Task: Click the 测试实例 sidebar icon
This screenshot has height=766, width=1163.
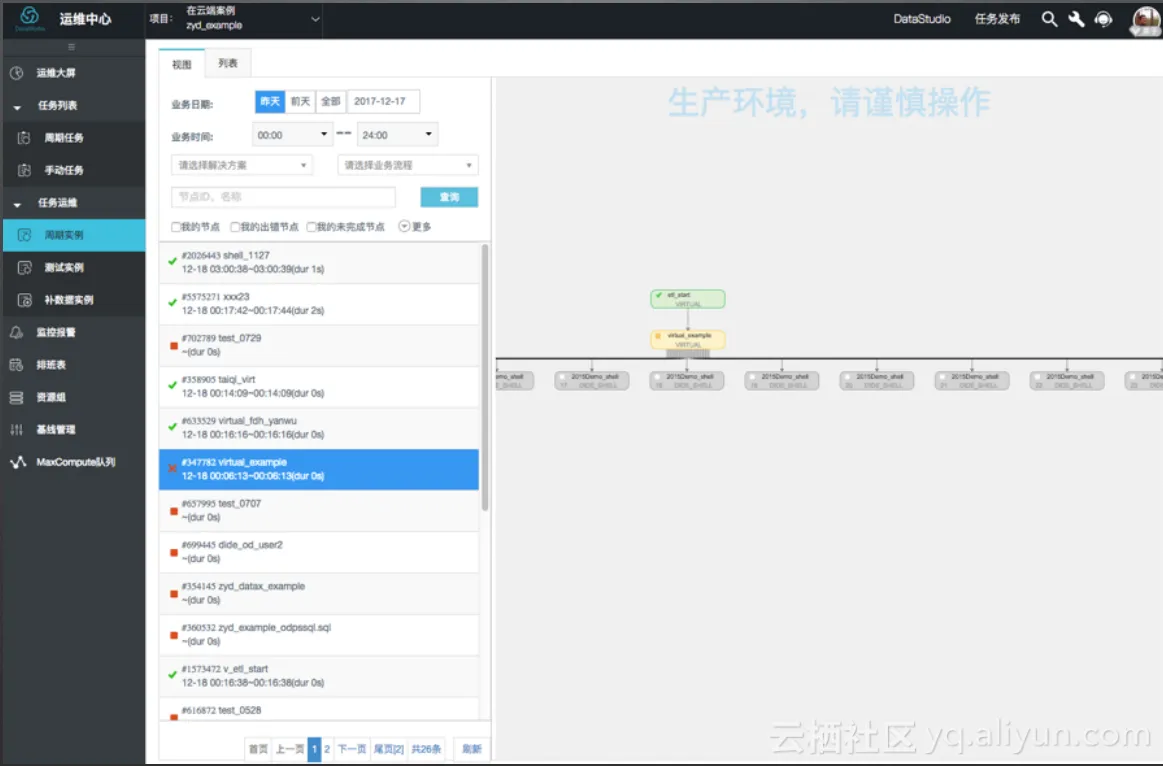Action: point(24,267)
